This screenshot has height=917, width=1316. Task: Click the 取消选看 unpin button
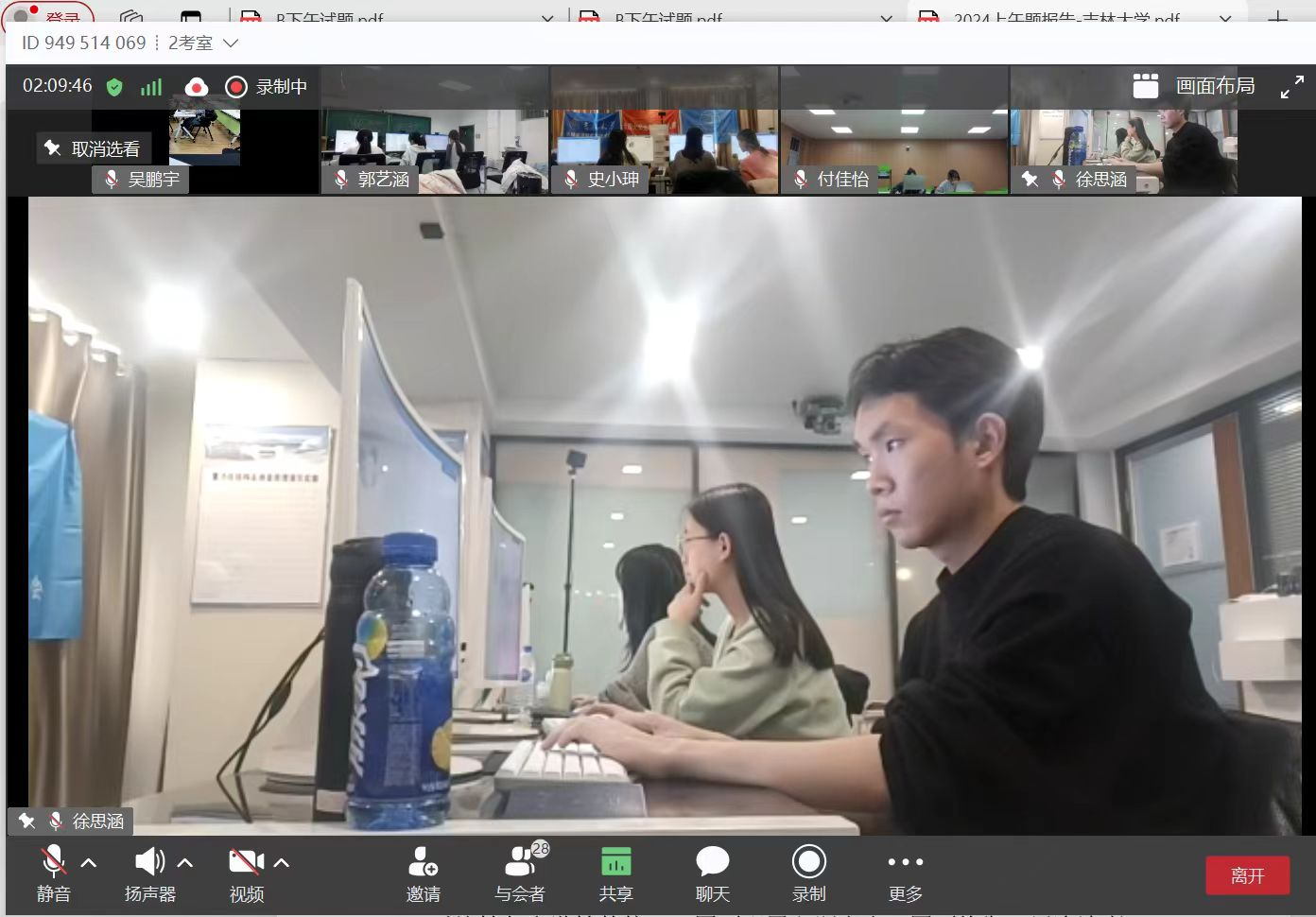[x=94, y=148]
